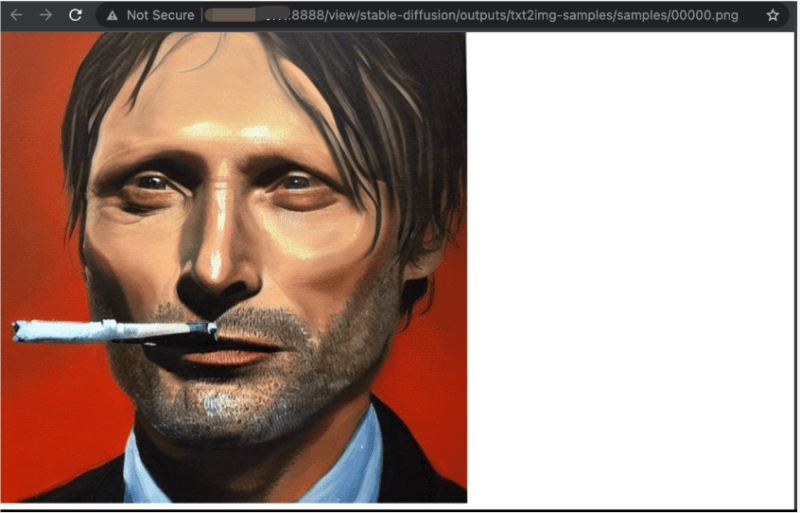Click the Not Secure warning triangle icon
The image size is (800, 513).
point(112,16)
